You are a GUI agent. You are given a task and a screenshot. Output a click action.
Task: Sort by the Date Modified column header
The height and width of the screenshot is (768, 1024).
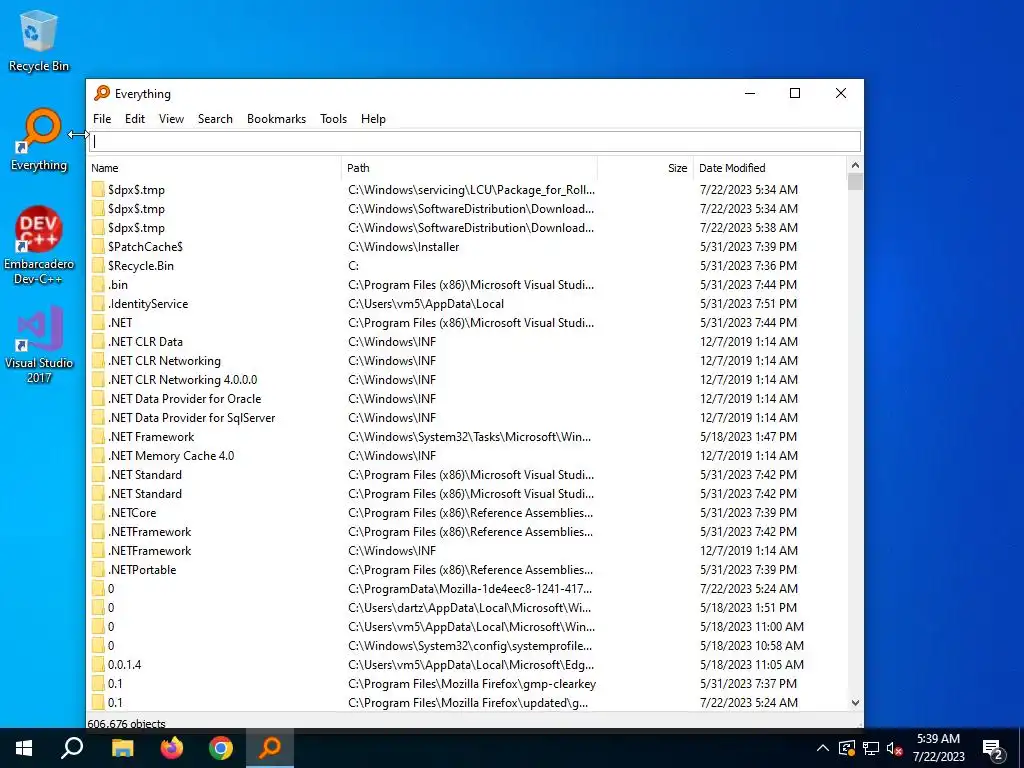(x=769, y=168)
